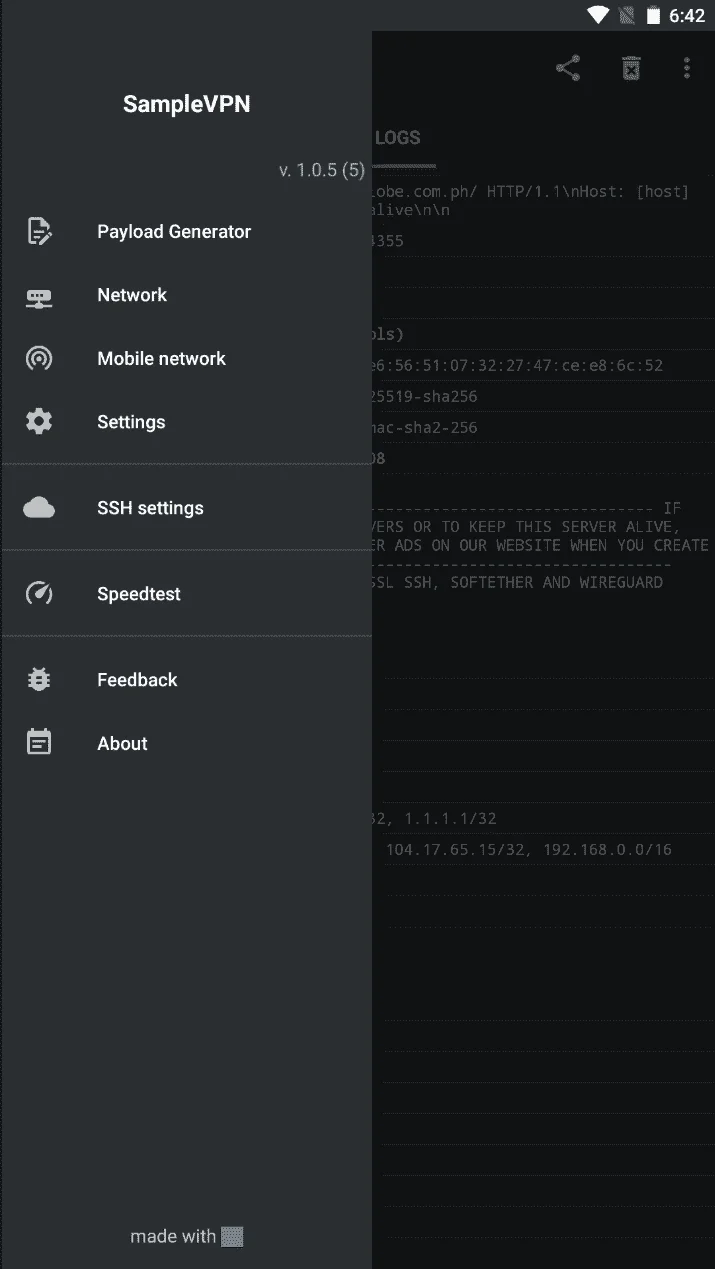Share the logs with share icon

568,68
